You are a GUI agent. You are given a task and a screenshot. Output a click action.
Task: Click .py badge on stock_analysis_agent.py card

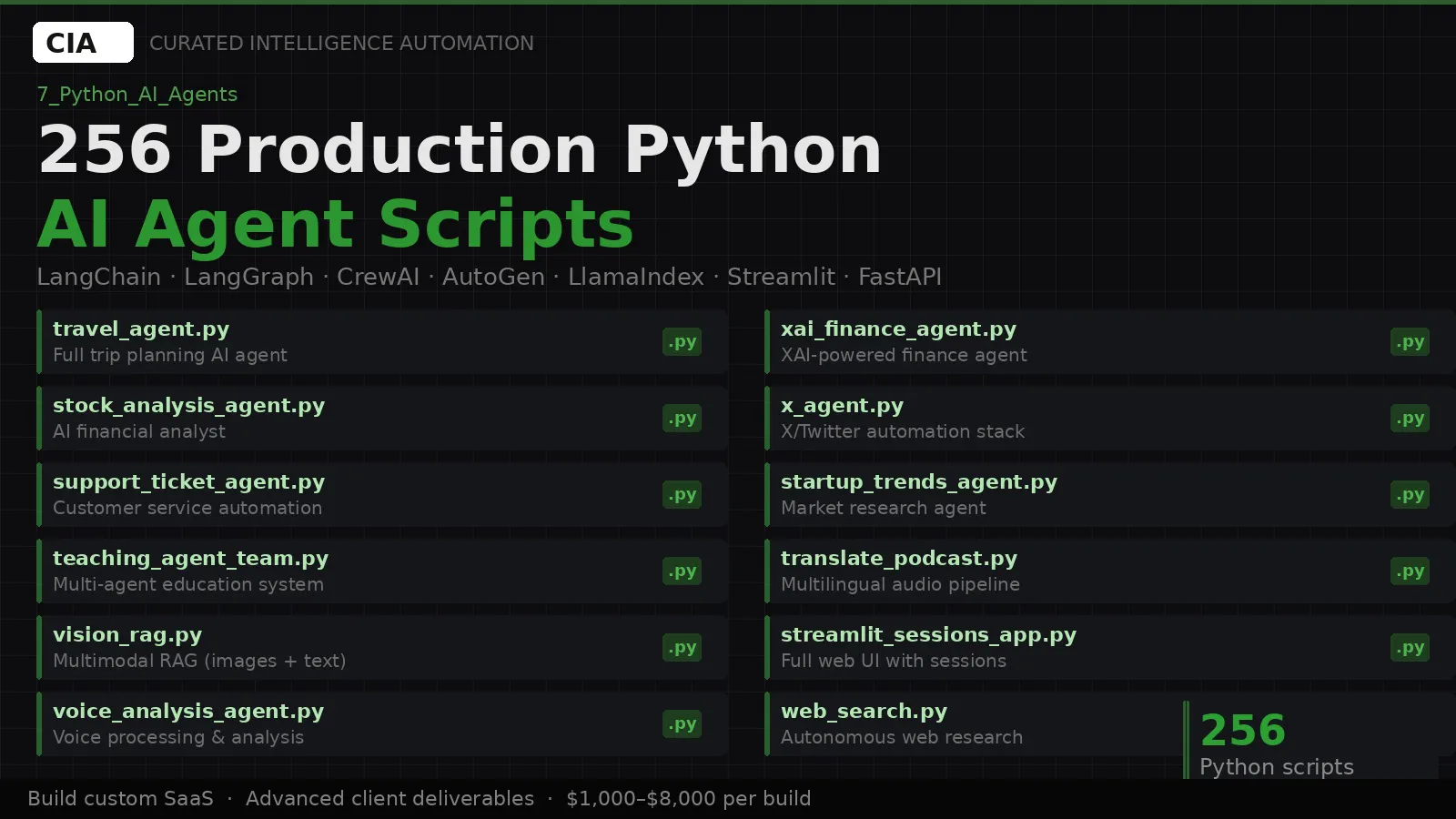click(x=682, y=419)
